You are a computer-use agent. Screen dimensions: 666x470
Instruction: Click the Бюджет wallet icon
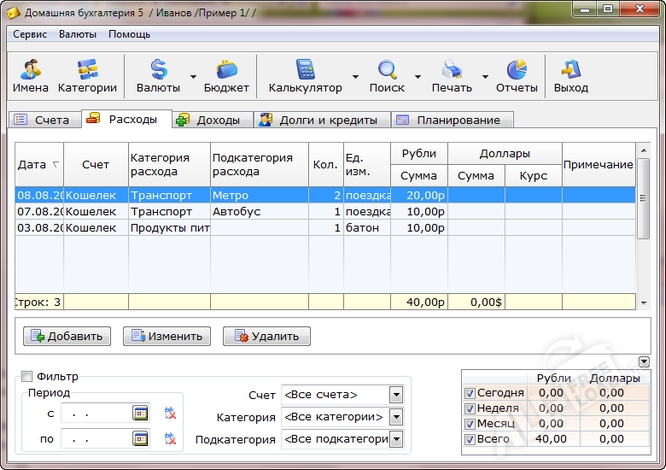(226, 76)
